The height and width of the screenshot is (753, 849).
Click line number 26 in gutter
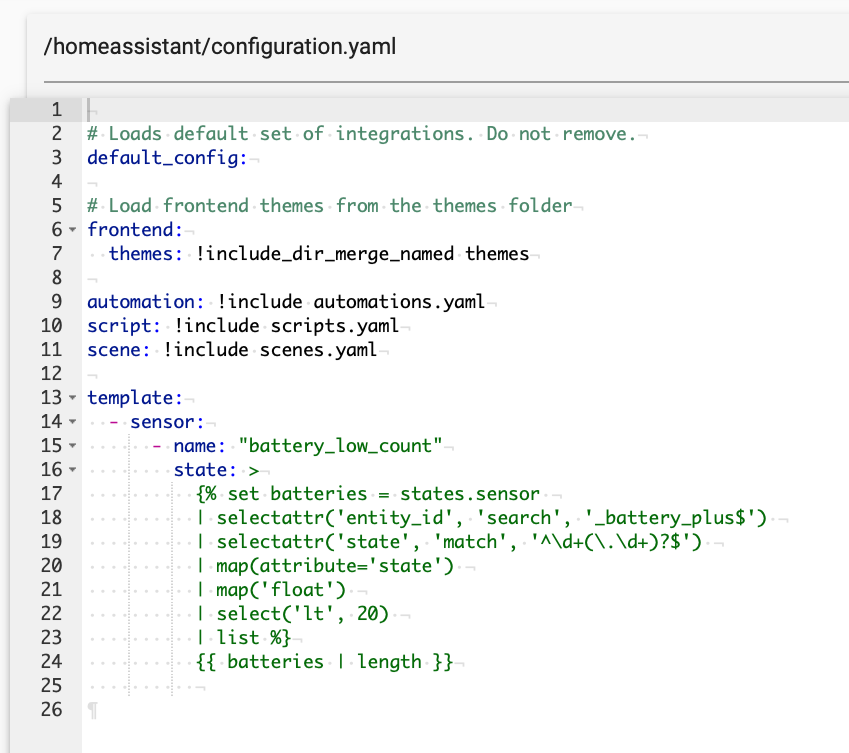click(x=51, y=710)
